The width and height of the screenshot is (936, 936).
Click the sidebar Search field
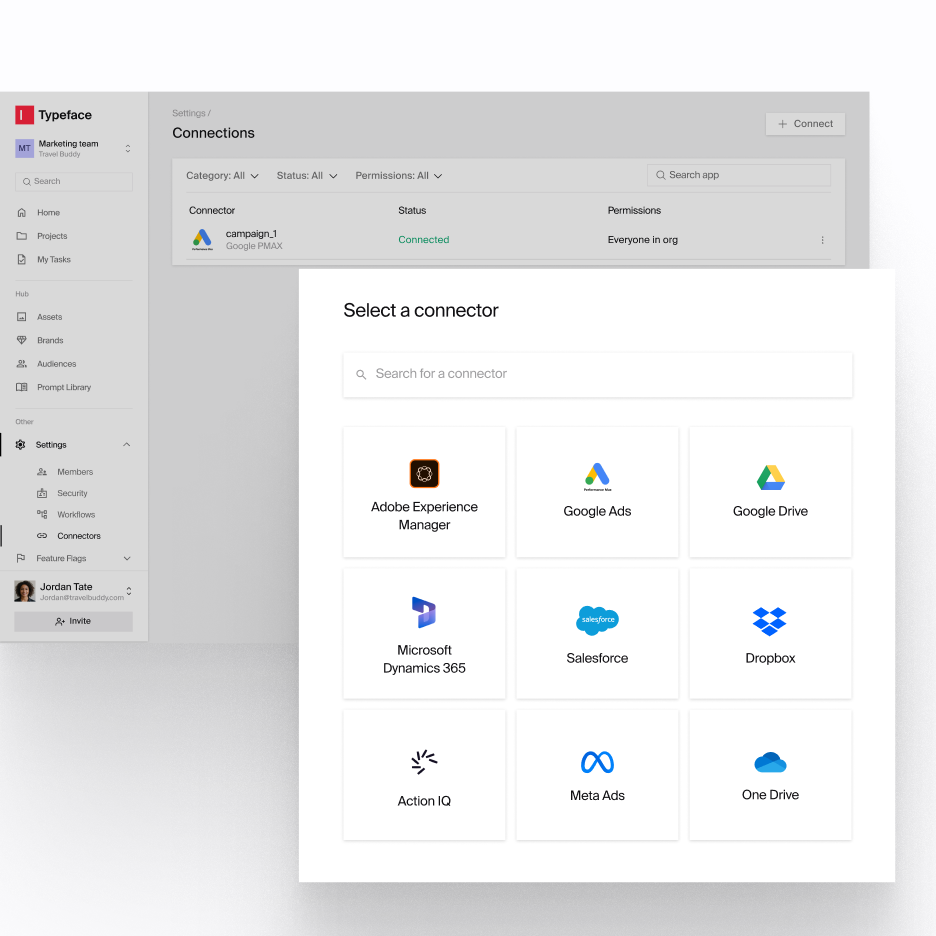(73, 181)
